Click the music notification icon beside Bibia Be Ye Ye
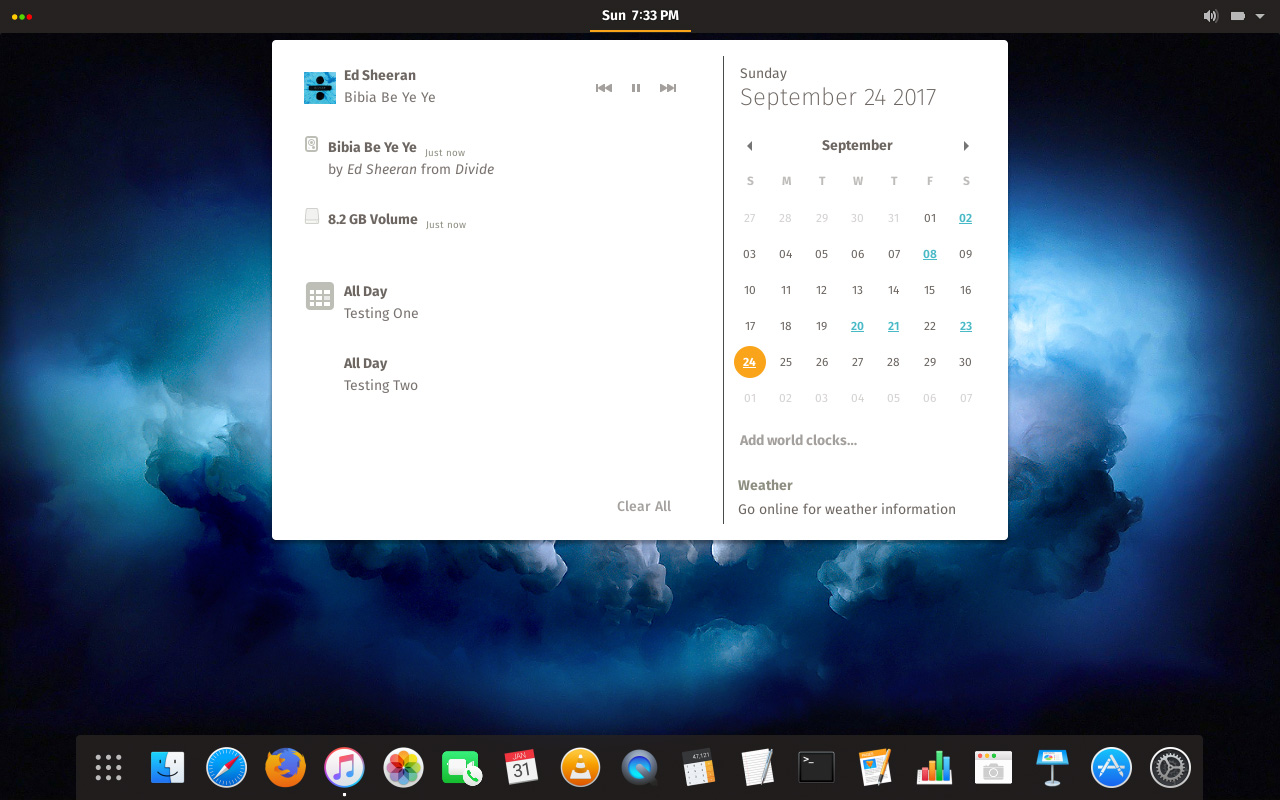 tap(312, 145)
